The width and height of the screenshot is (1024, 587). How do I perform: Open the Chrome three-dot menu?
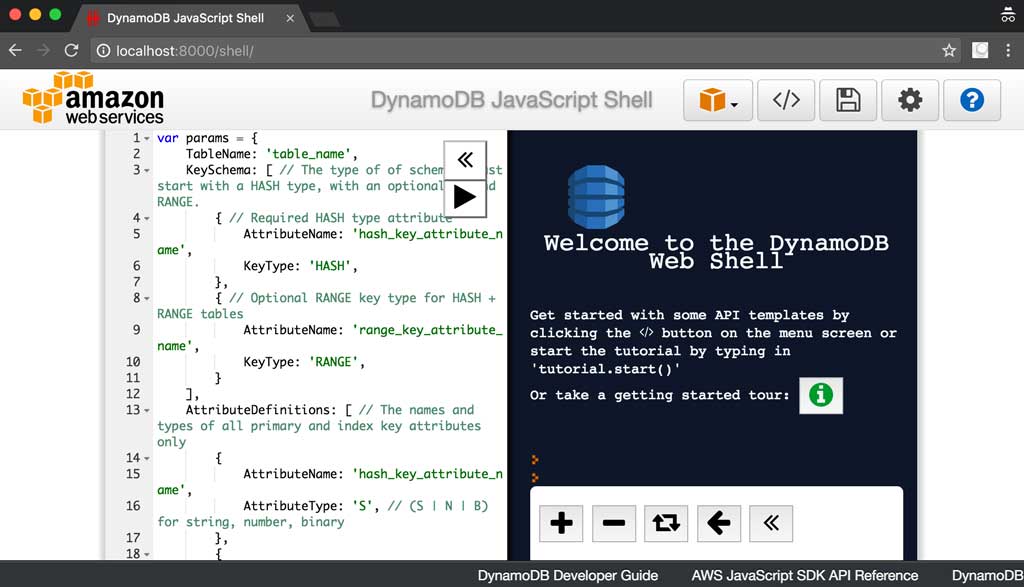(x=1008, y=50)
